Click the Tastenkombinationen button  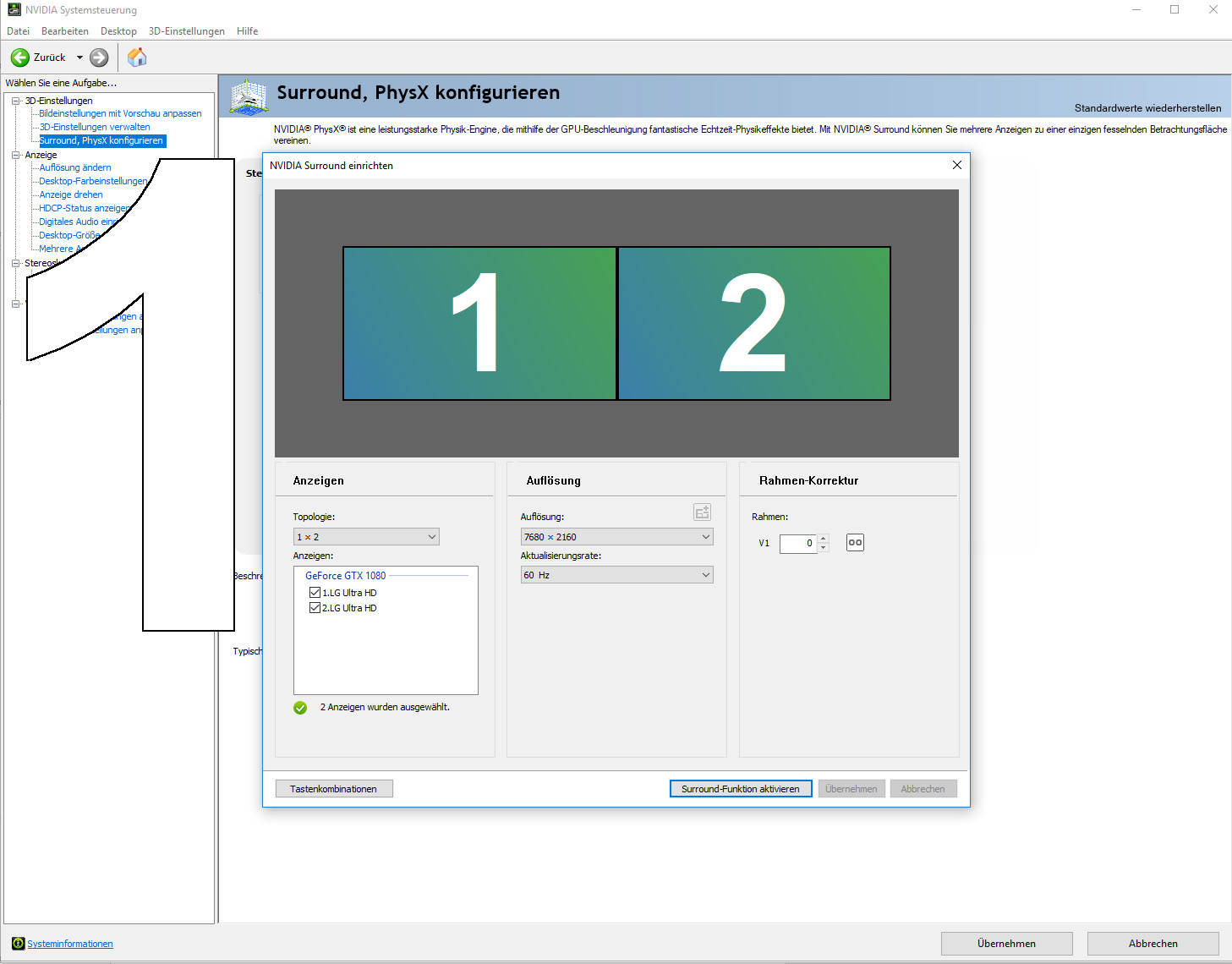click(x=334, y=789)
